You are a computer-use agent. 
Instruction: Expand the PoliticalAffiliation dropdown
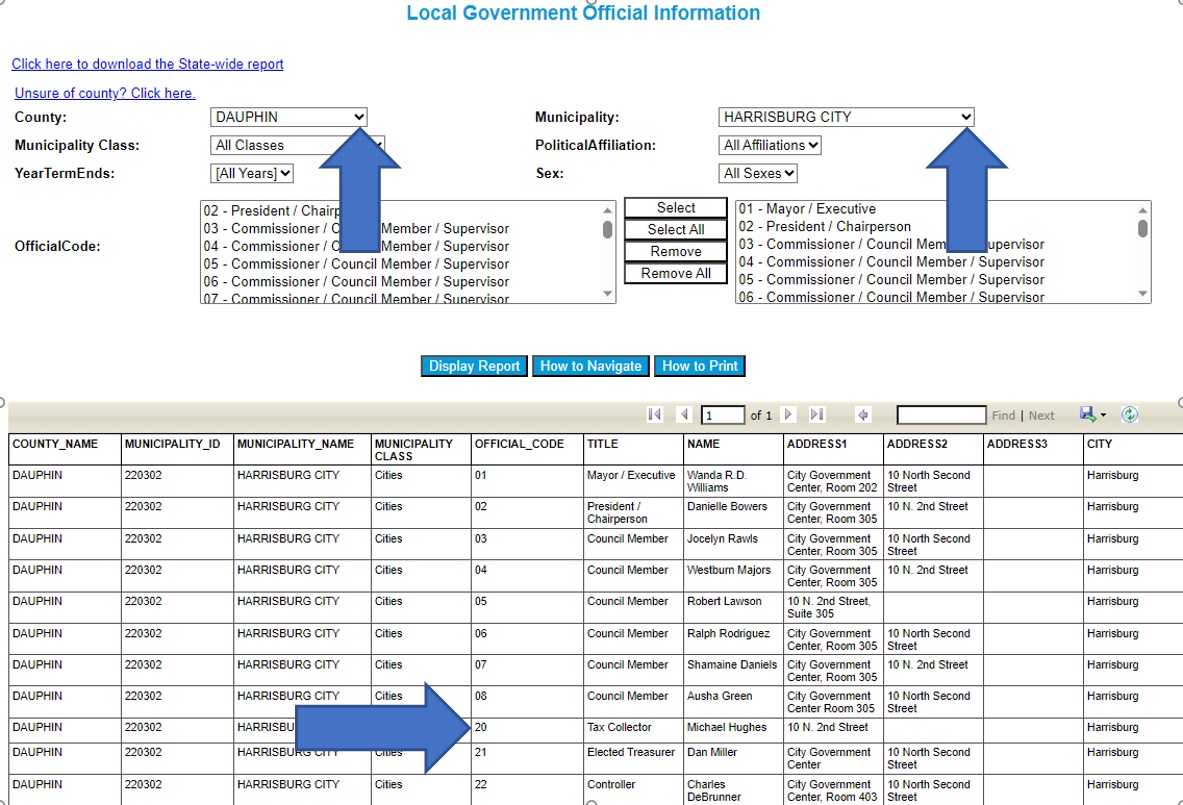pos(770,145)
